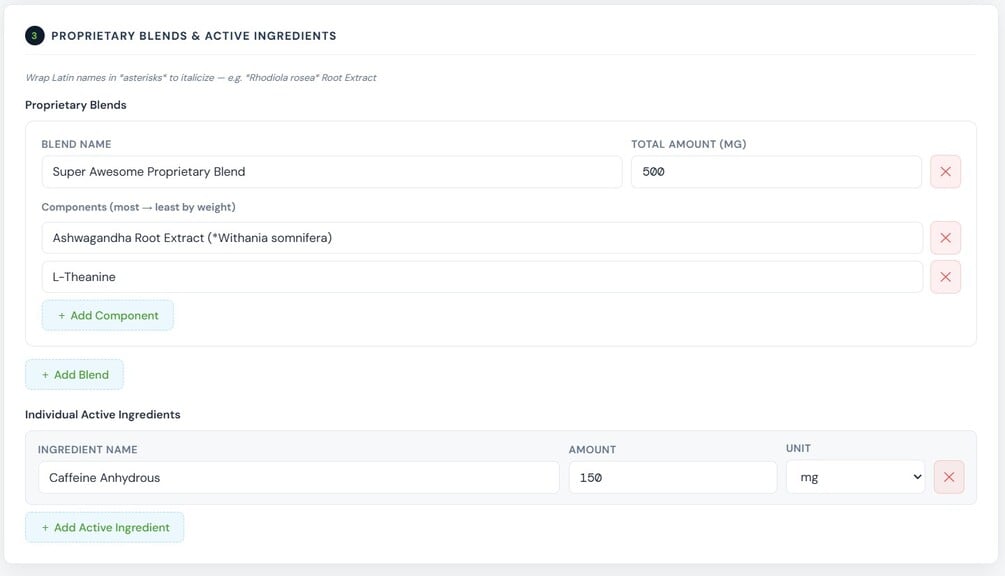
Task: Edit the Ashwagandha Root Extract component field
Action: [481, 238]
